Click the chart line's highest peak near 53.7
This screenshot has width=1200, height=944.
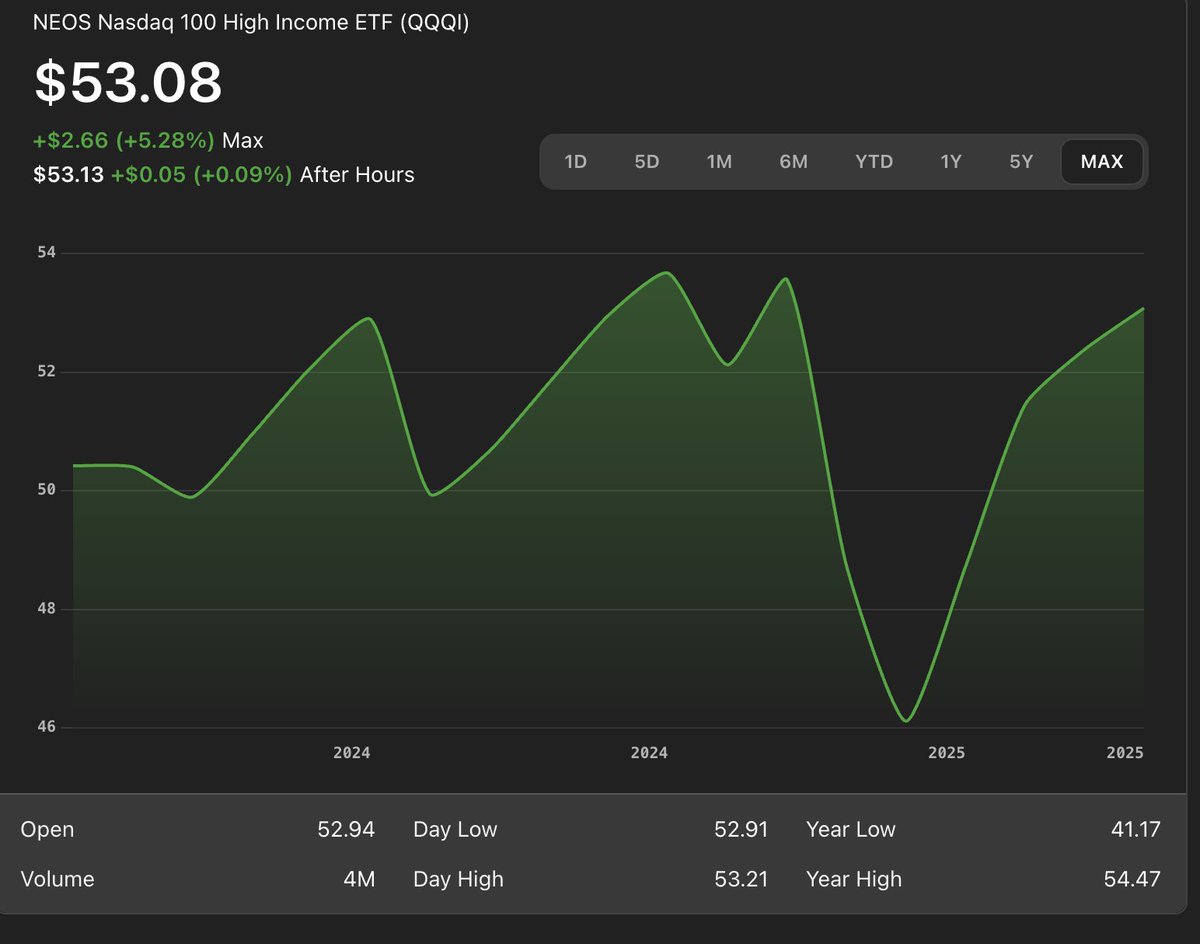click(x=666, y=273)
